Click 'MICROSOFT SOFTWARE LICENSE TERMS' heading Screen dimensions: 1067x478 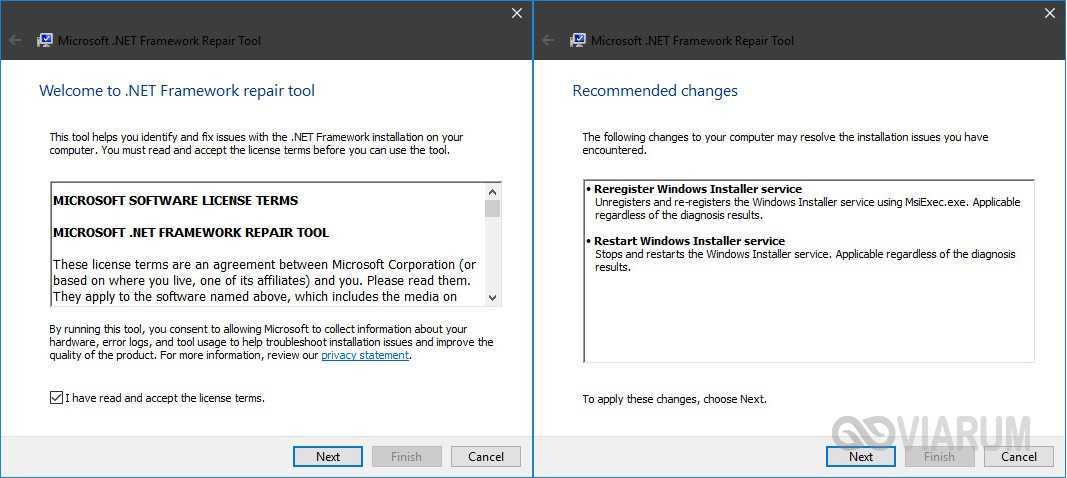click(176, 201)
